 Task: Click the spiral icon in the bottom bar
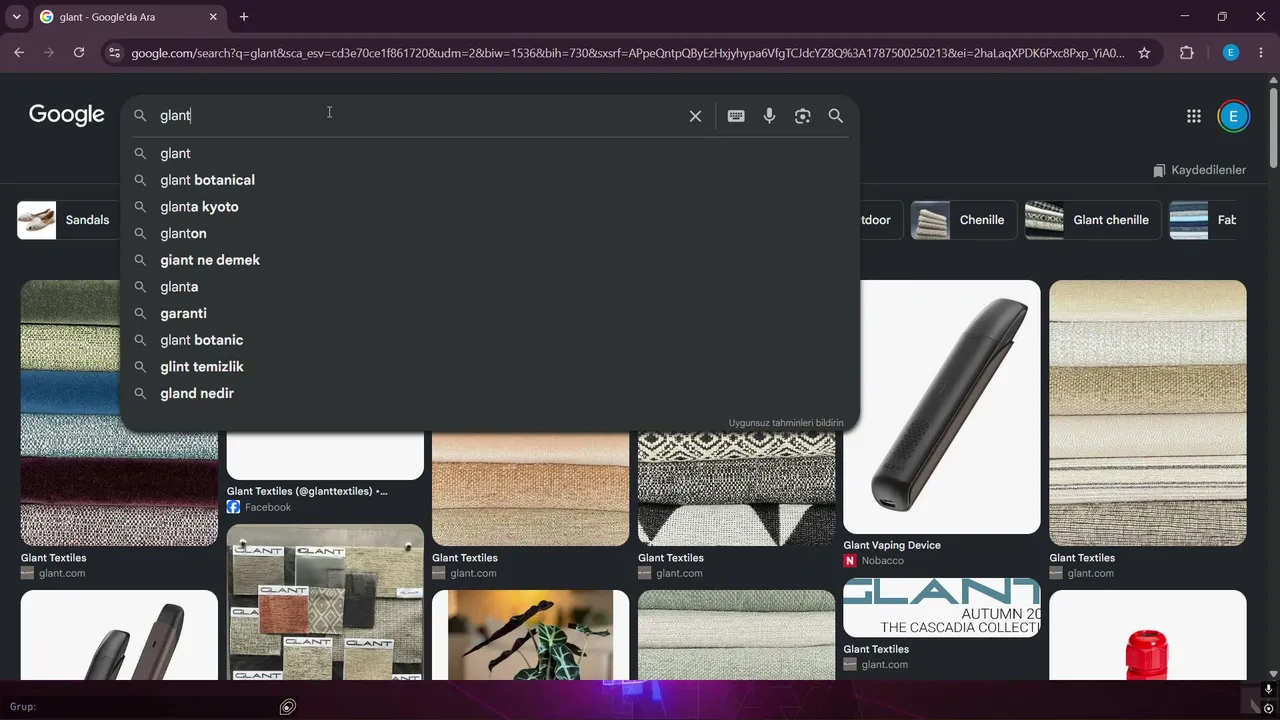pyautogui.click(x=288, y=707)
